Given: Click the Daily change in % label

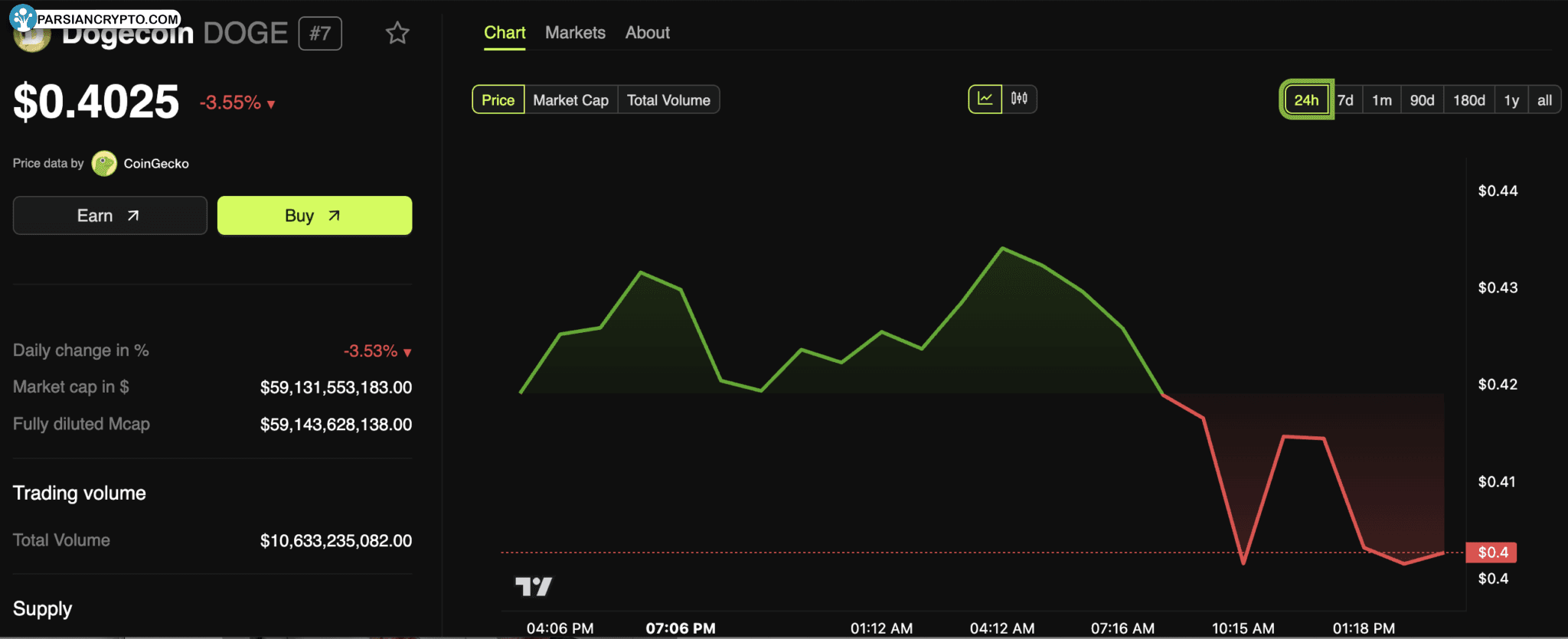Looking at the screenshot, I should (81, 350).
